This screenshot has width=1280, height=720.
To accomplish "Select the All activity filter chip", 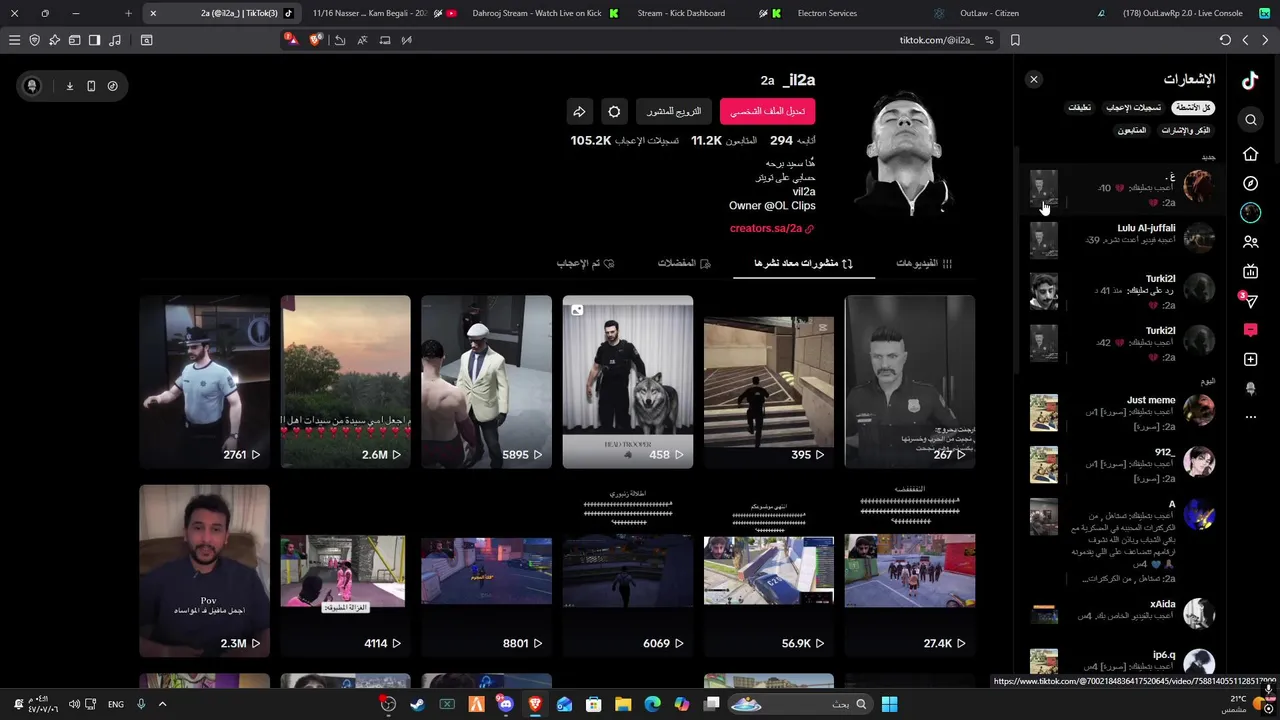I will (x=1193, y=108).
